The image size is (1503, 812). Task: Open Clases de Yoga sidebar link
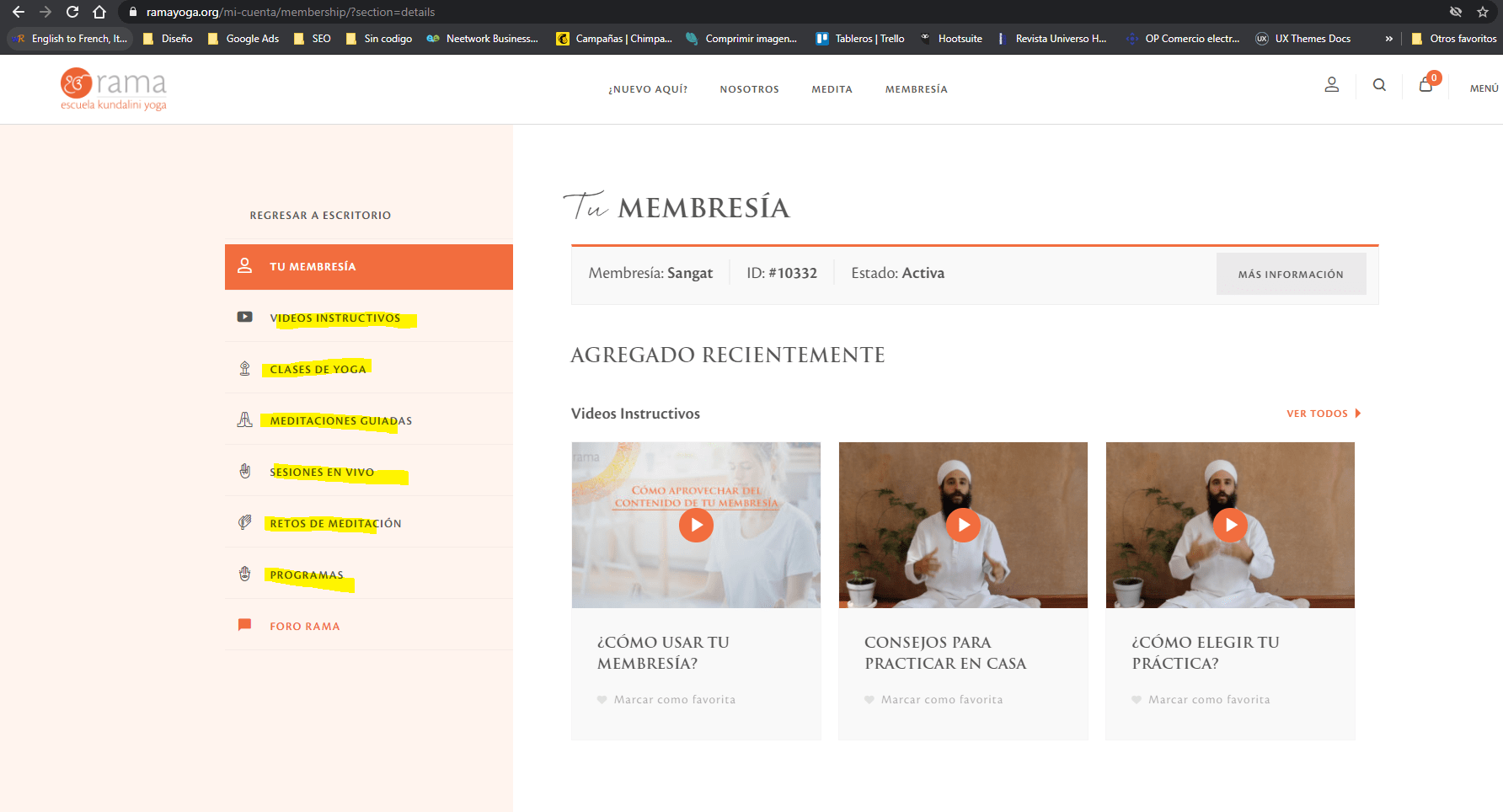(318, 370)
